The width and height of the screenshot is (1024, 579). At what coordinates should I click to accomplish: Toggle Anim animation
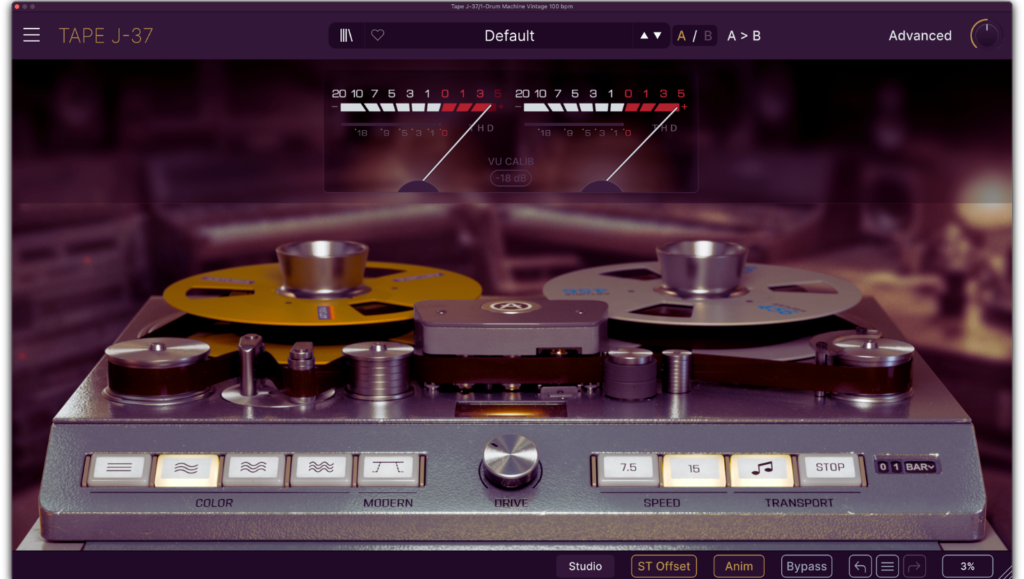click(739, 566)
